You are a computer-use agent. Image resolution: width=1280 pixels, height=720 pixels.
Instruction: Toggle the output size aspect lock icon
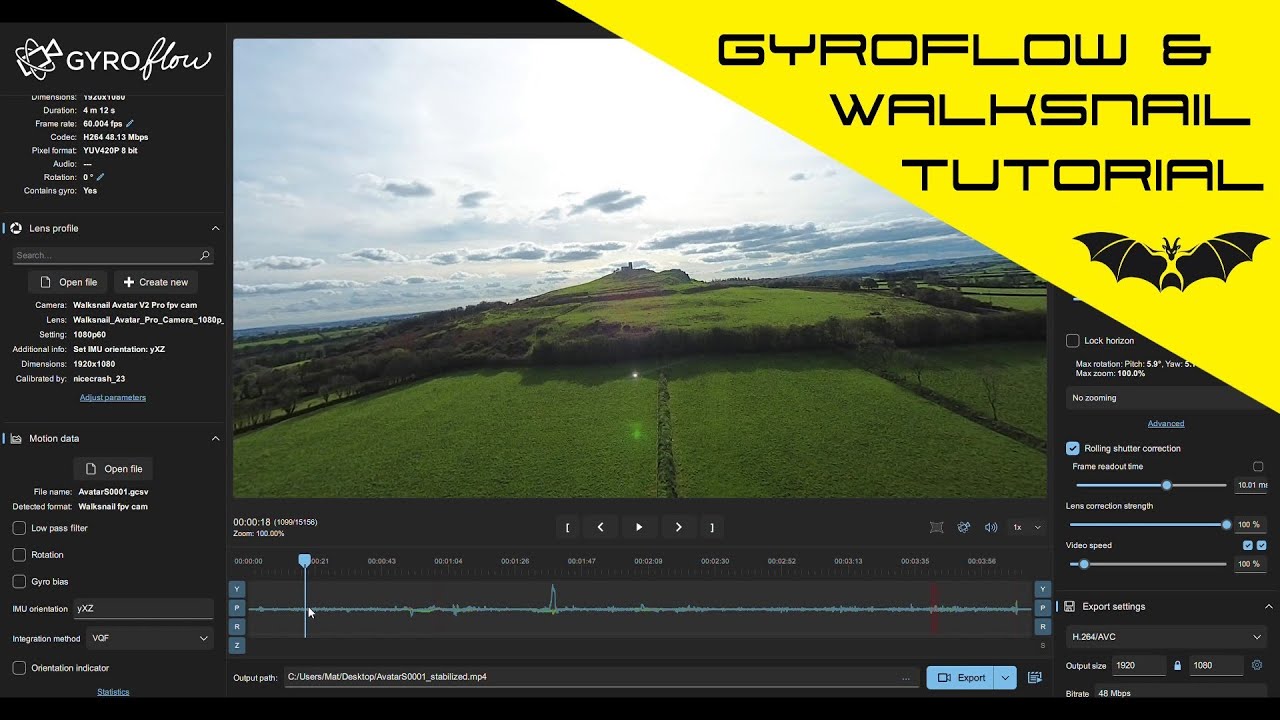tap(1178, 665)
